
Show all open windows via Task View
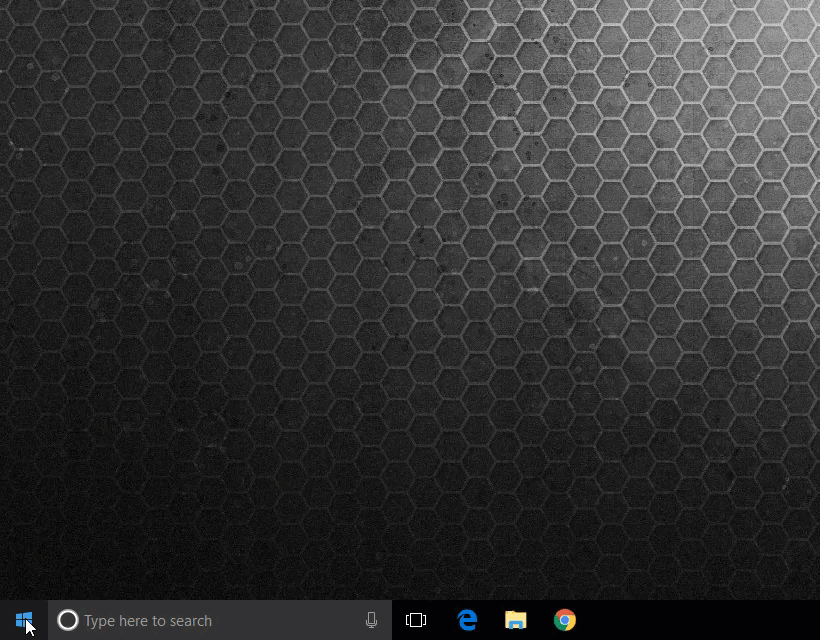416,620
